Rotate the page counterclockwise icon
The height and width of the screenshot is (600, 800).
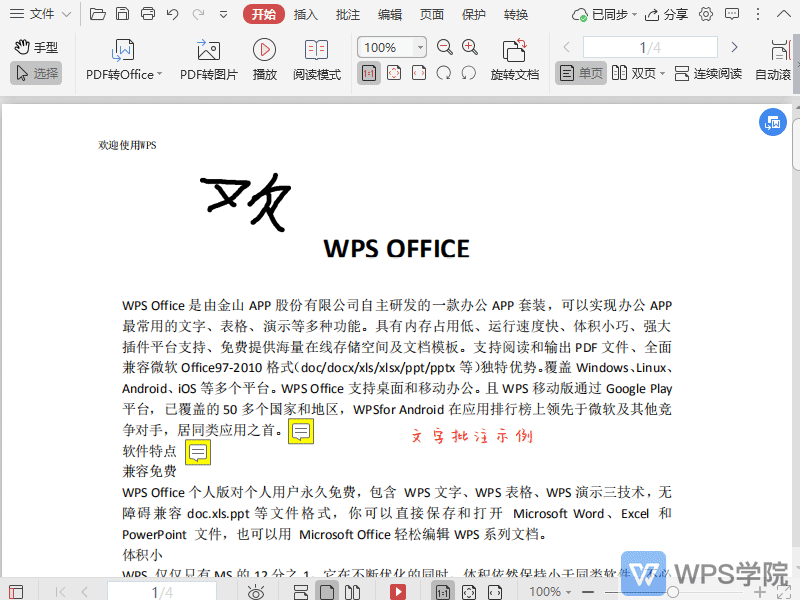click(x=468, y=73)
